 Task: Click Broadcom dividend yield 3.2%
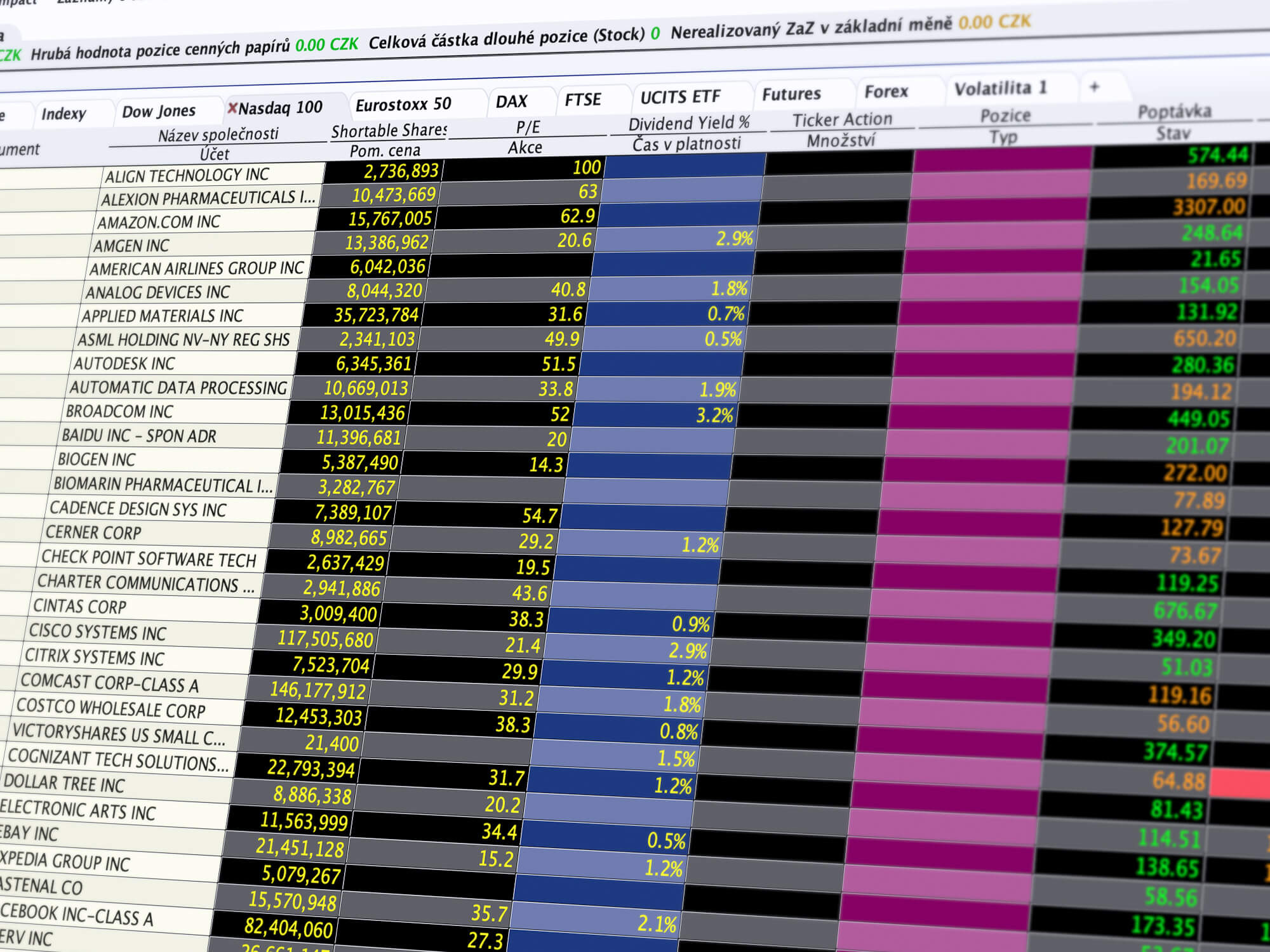[714, 415]
